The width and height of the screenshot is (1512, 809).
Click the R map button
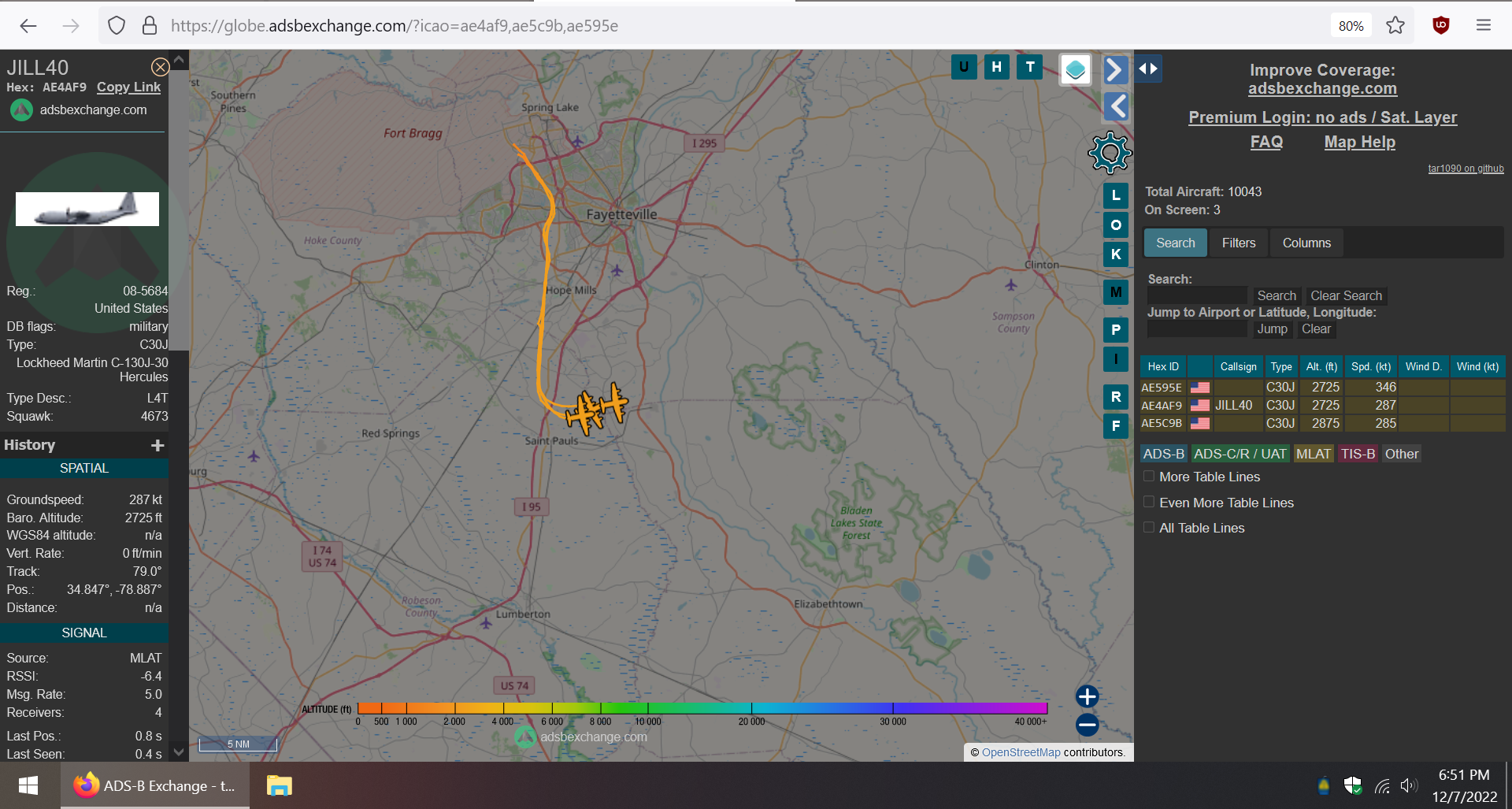(1116, 397)
